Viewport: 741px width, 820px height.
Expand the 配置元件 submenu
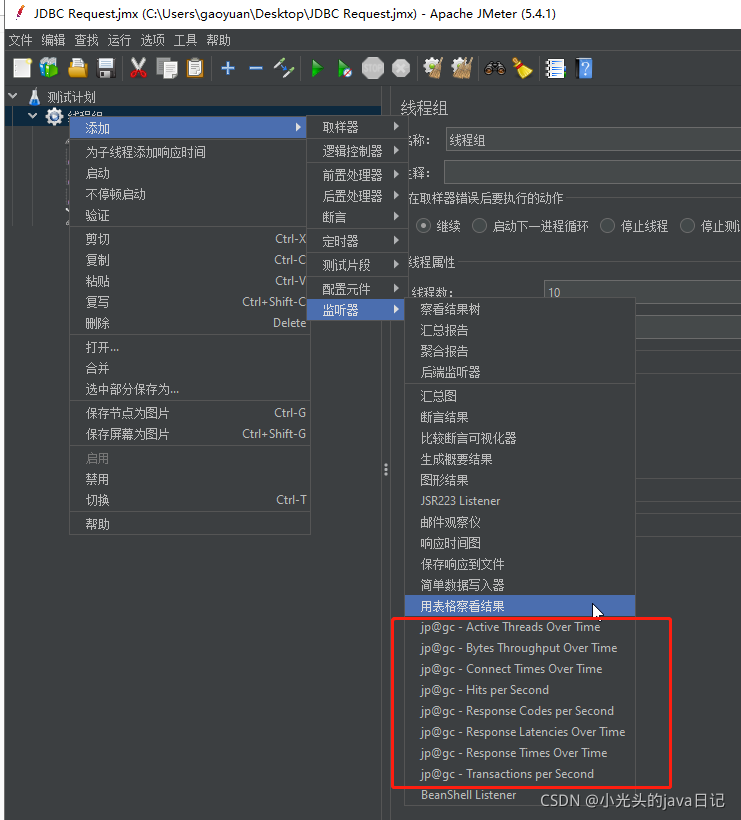coord(355,289)
